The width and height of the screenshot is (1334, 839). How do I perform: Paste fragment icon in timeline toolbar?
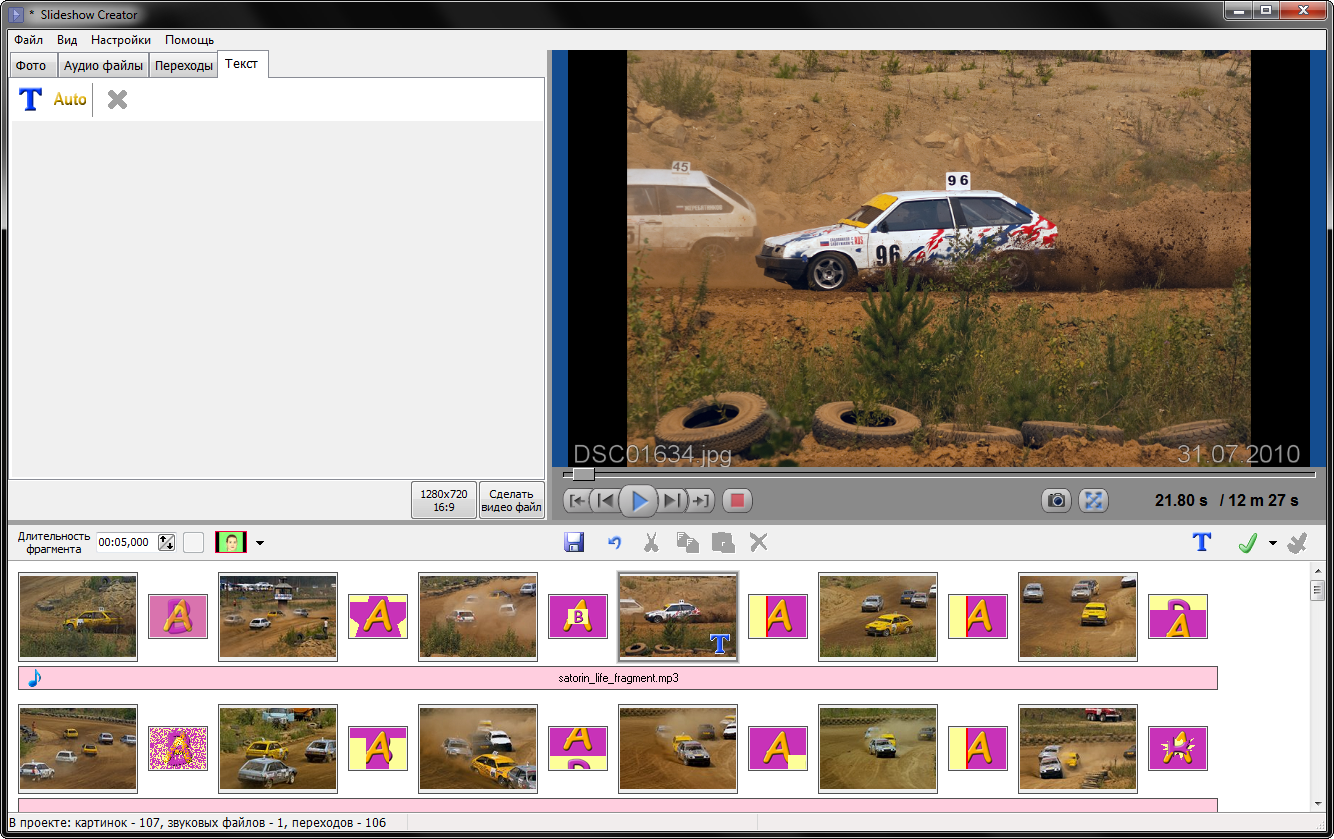coord(723,542)
